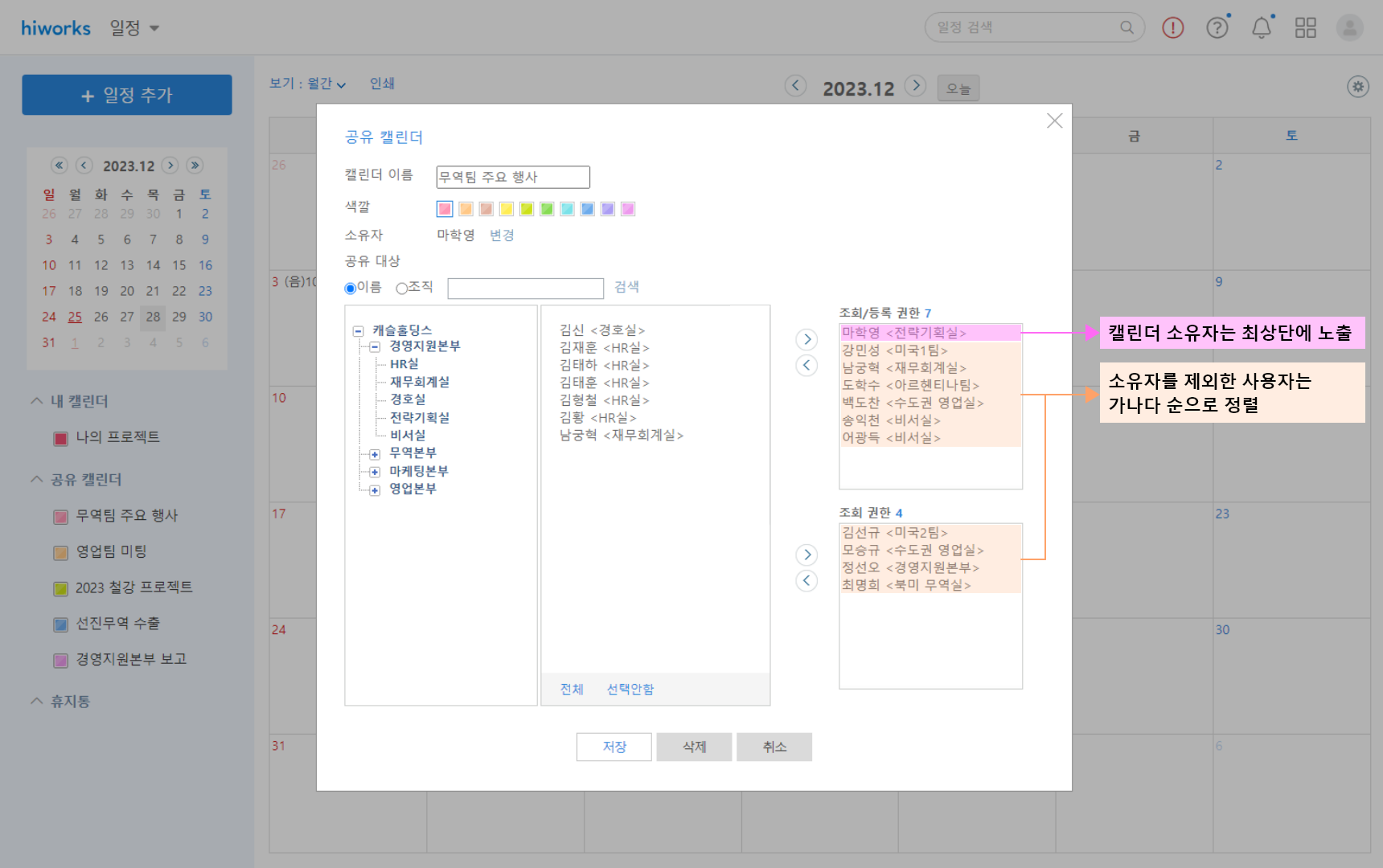
Task: Select 남궁혁 <재무회계실> in member list
Action: [622, 435]
